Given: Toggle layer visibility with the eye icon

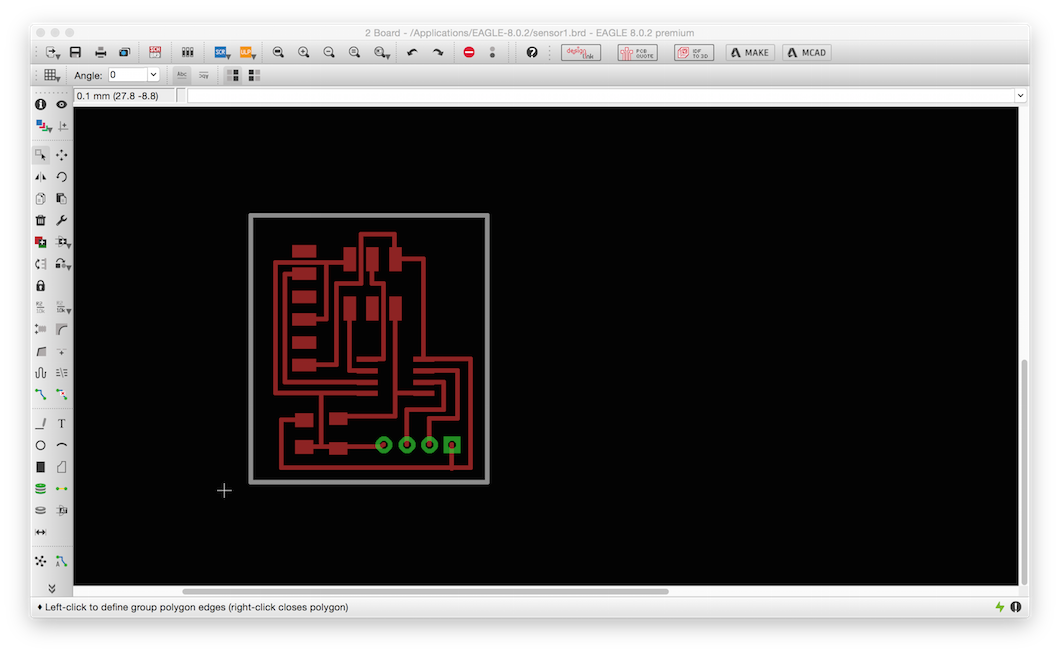Looking at the screenshot, I should pyautogui.click(x=62, y=104).
